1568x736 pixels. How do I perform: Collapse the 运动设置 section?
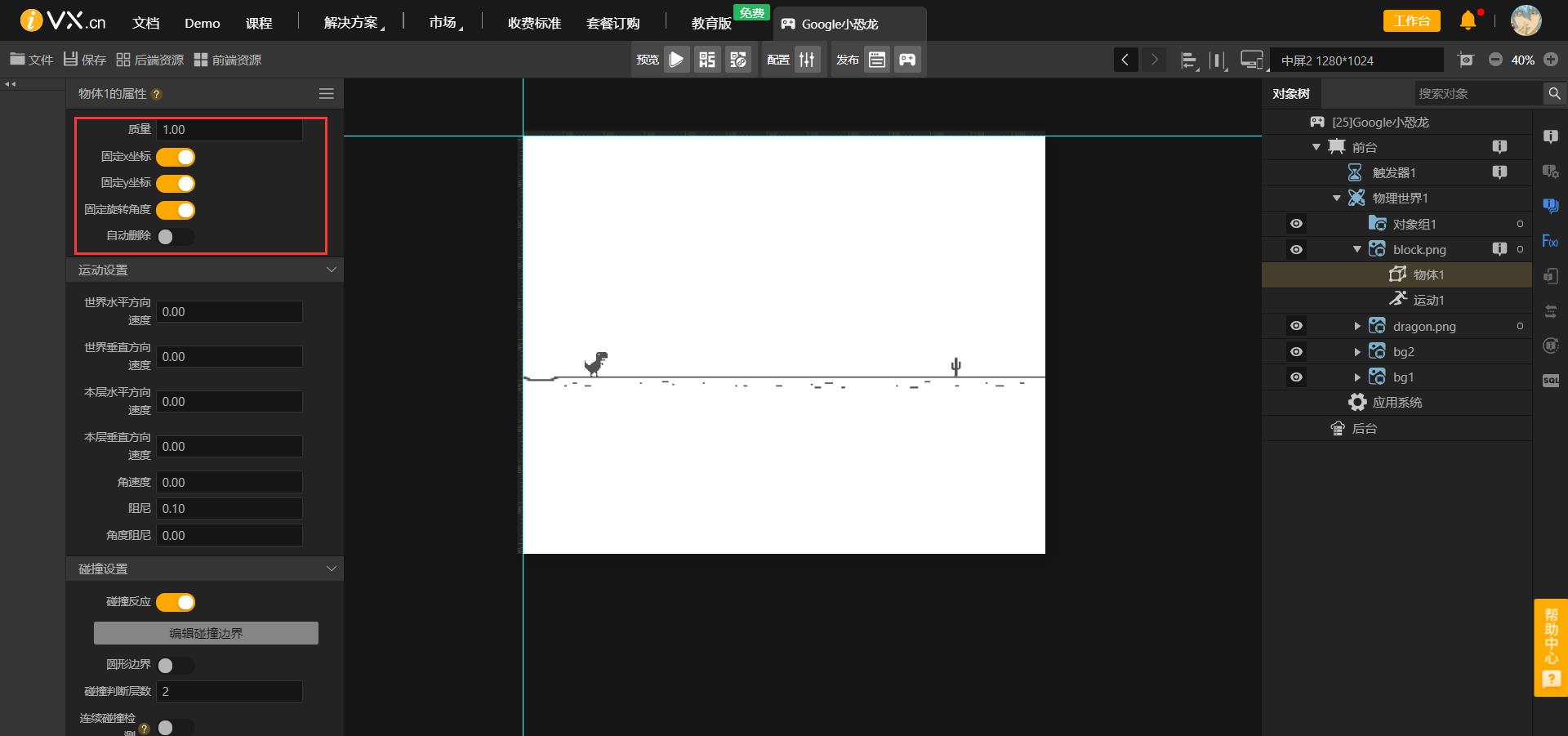pyautogui.click(x=331, y=270)
